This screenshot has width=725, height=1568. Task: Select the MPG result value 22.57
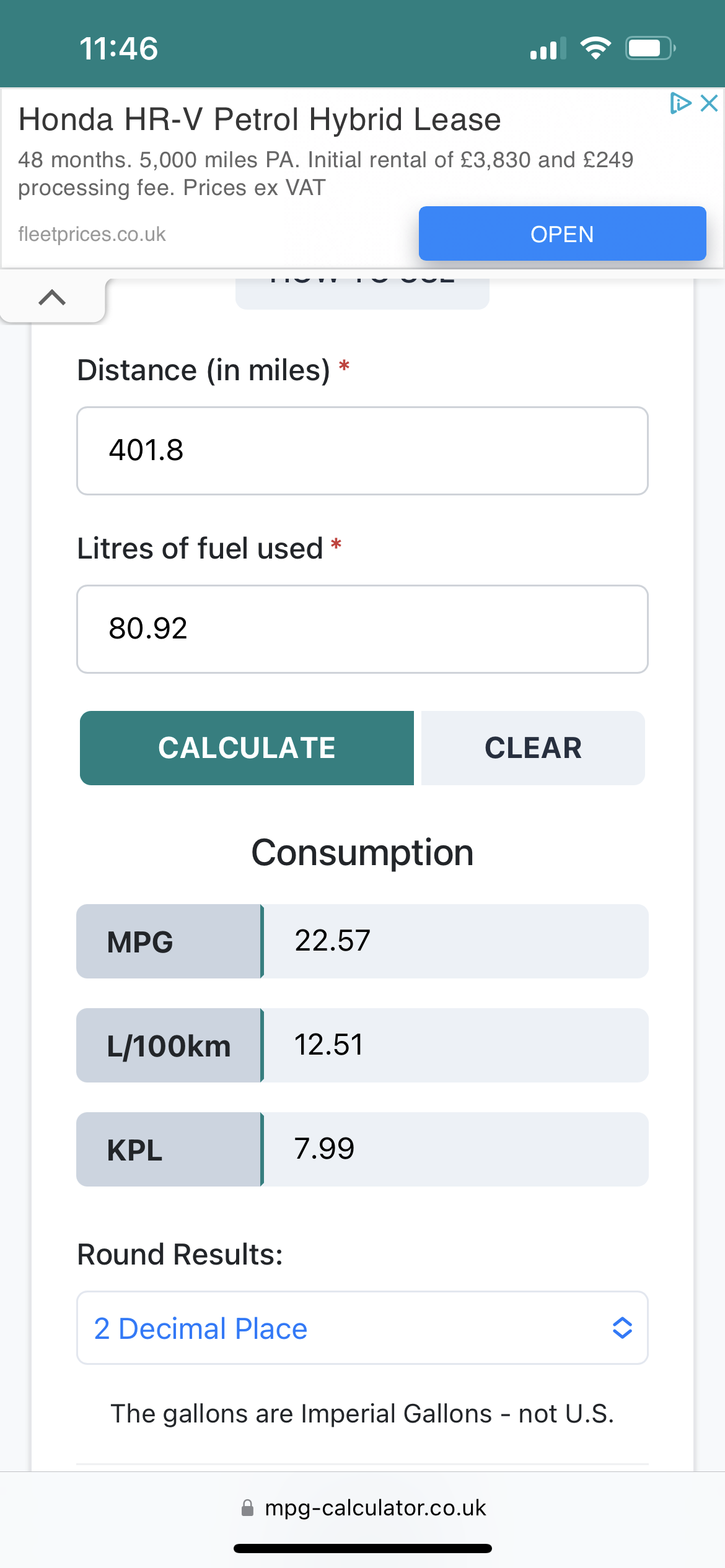point(332,941)
